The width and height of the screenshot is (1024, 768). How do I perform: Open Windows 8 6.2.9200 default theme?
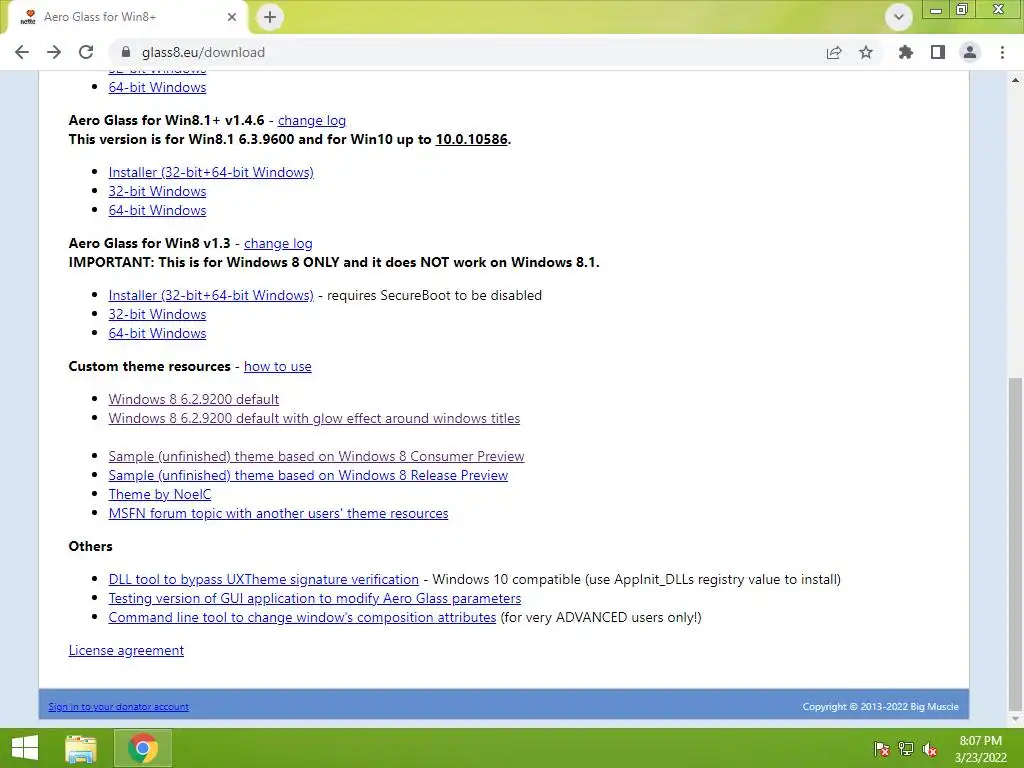coord(193,399)
